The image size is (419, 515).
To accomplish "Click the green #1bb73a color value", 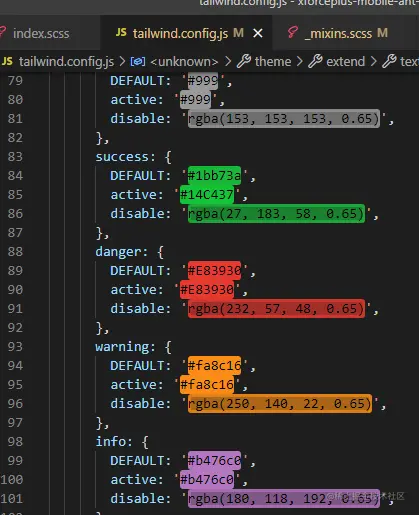I will (214, 176).
